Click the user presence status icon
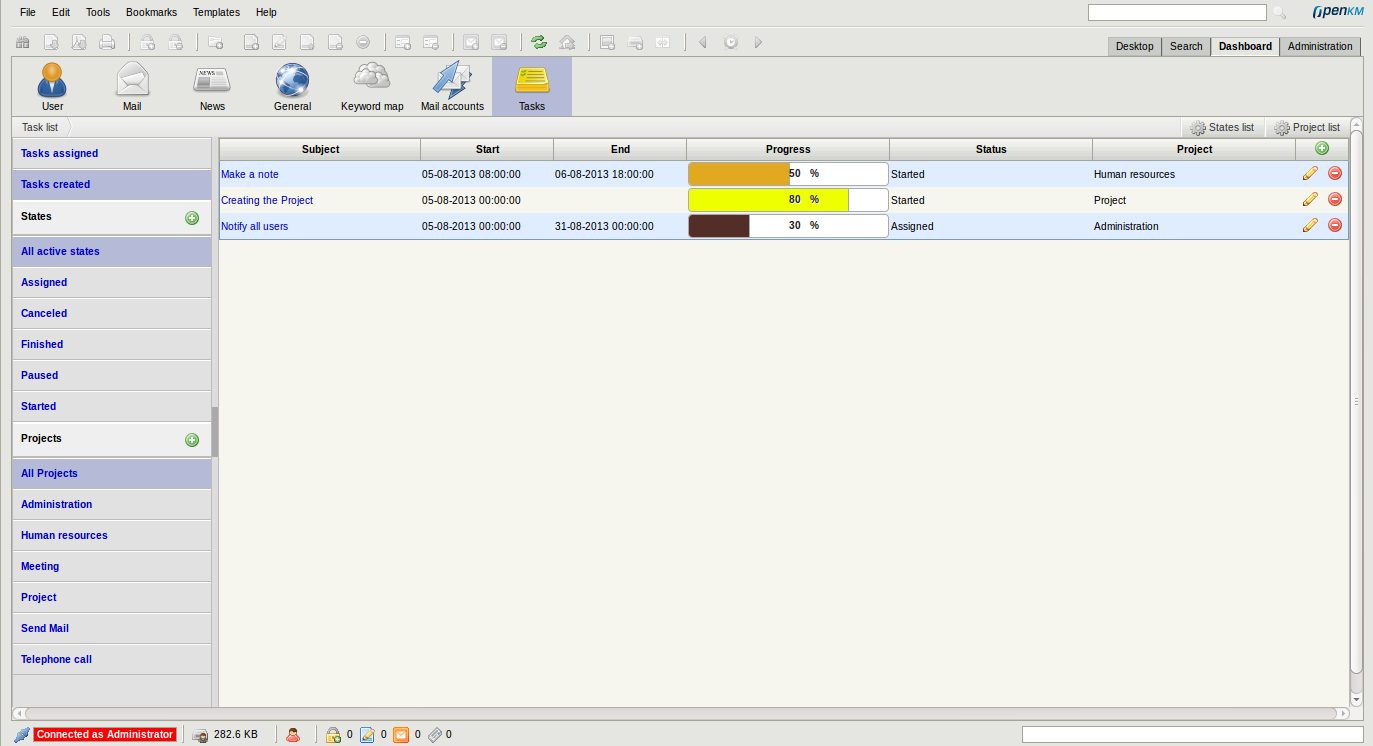1373x746 pixels. [x=293, y=734]
